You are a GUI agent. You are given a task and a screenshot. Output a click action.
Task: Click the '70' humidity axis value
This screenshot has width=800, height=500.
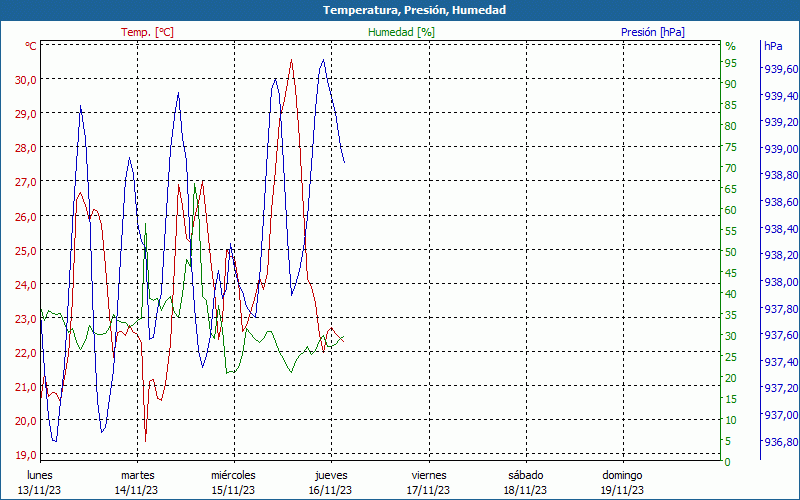tap(731, 168)
